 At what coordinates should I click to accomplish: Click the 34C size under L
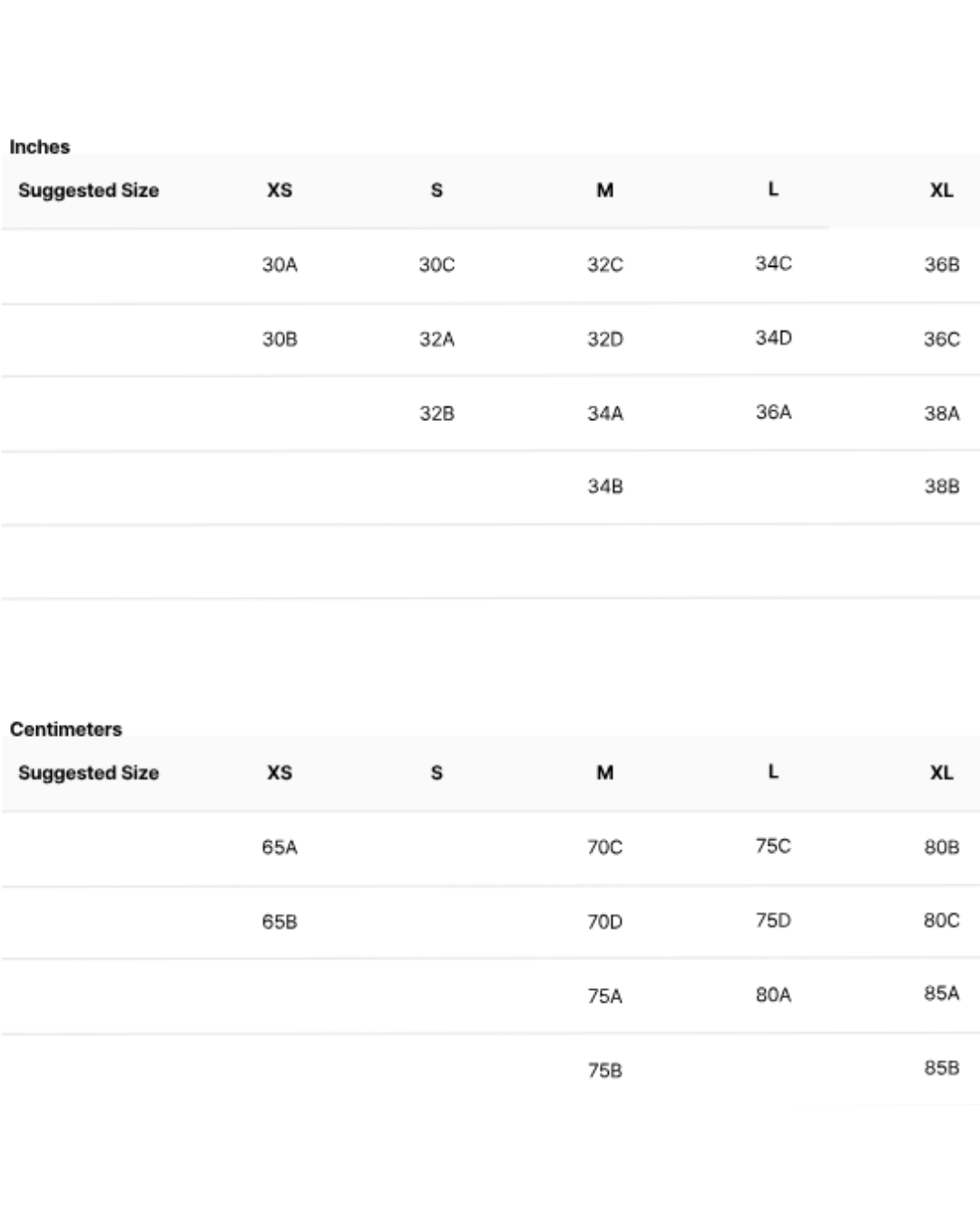pyautogui.click(x=773, y=263)
